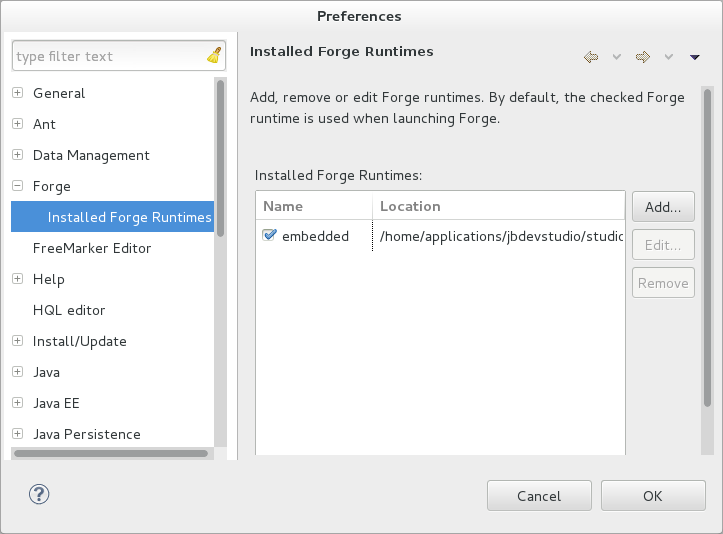The image size is (723, 534).
Task: Click the OK button
Action: coord(652,496)
